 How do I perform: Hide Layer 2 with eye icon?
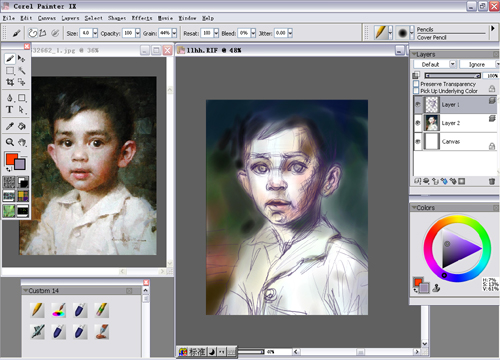[418, 123]
